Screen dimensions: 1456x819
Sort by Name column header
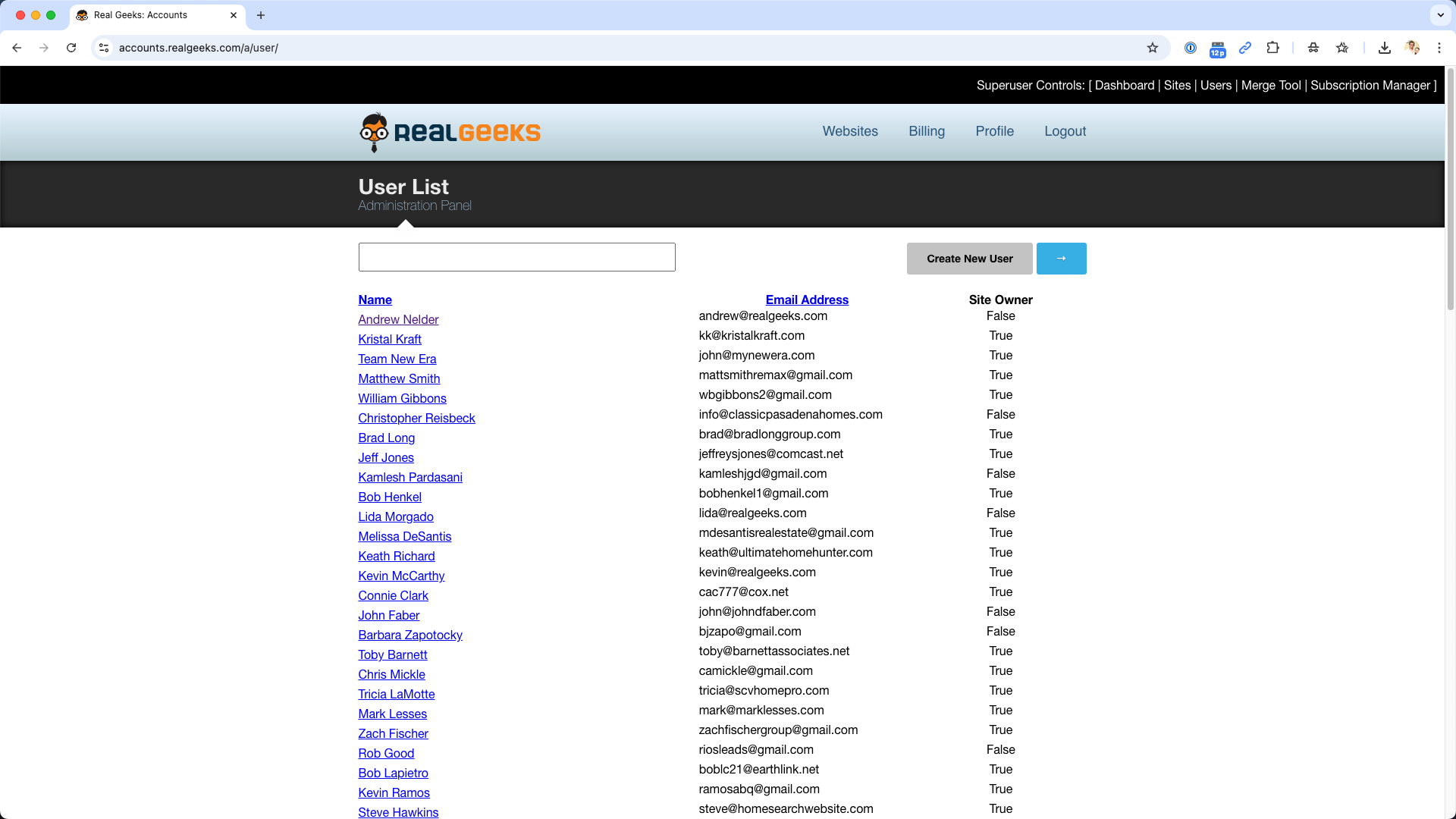point(375,300)
